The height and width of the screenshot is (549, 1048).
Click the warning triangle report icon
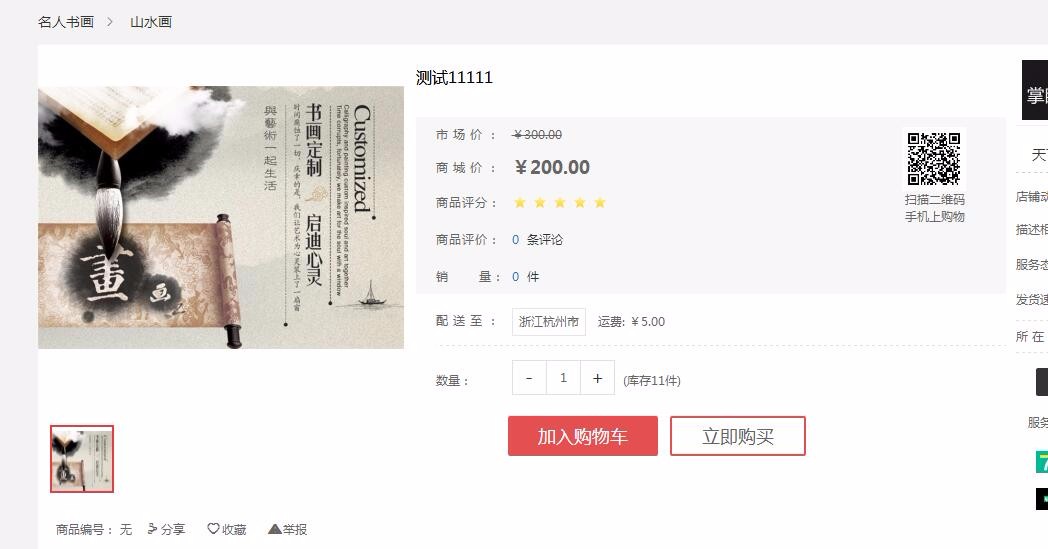pos(274,529)
